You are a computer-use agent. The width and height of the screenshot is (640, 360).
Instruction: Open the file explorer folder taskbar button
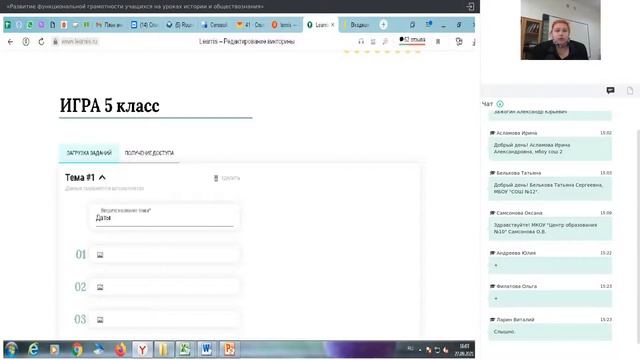coord(164,349)
